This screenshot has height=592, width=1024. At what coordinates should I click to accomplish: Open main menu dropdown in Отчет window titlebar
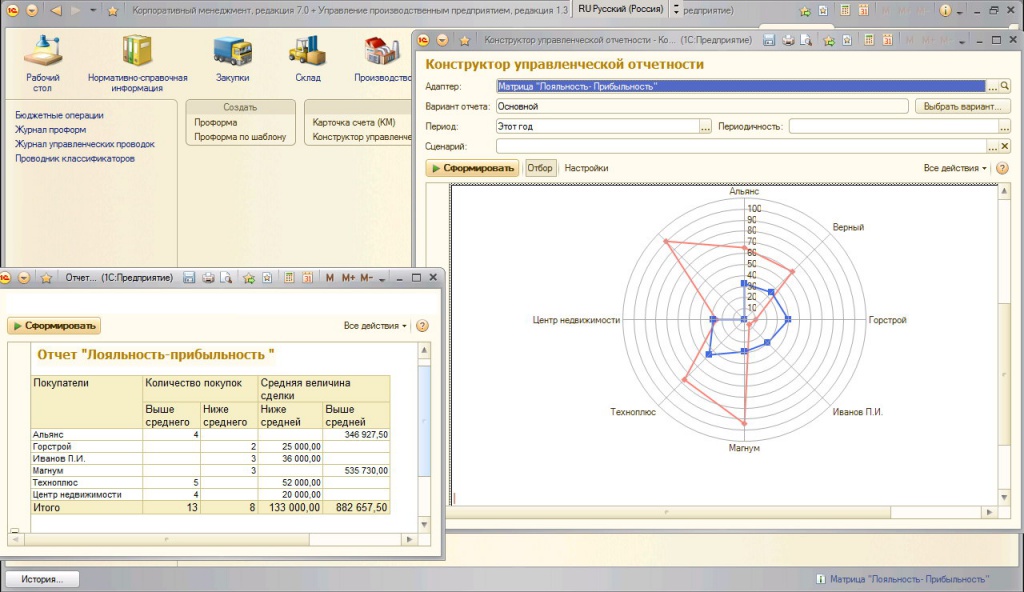tap(24, 278)
